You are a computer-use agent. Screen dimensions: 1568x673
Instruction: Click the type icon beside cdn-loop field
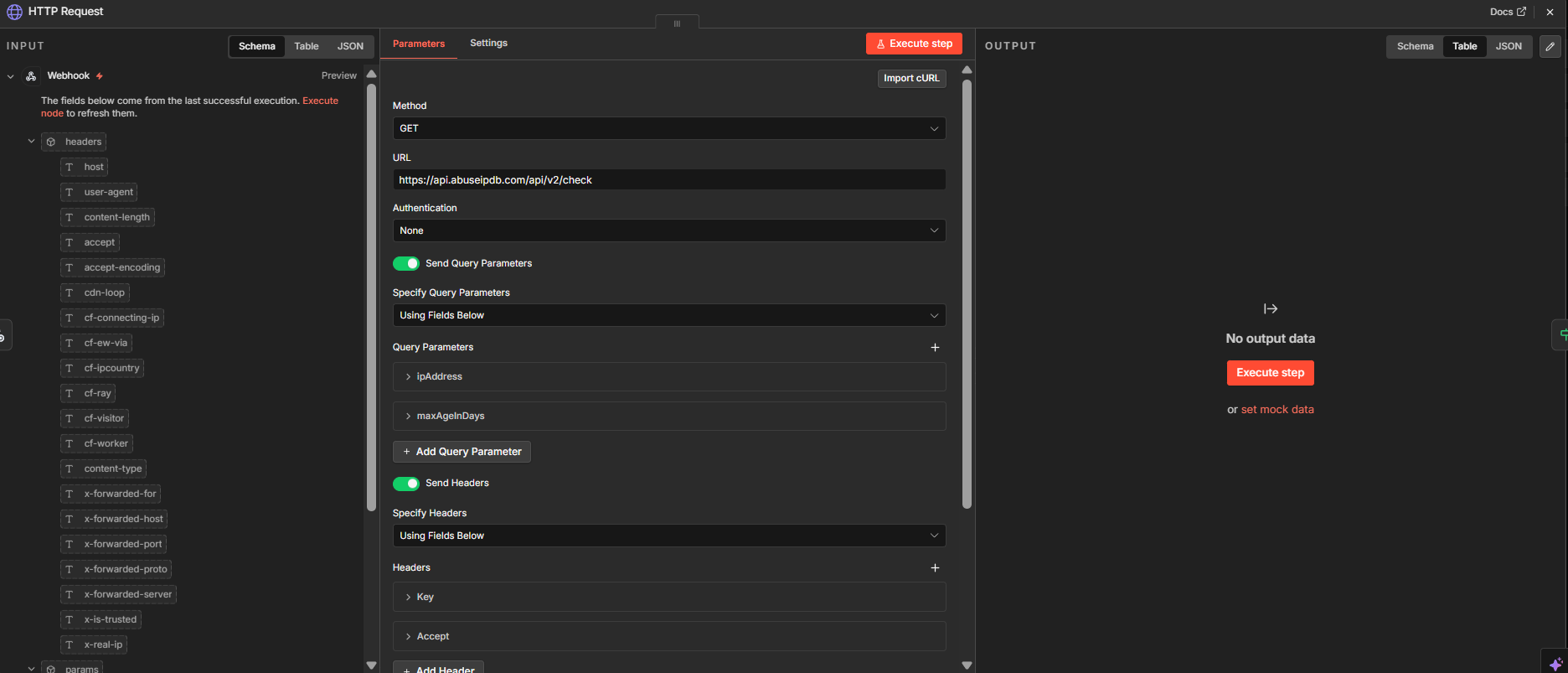click(x=70, y=293)
